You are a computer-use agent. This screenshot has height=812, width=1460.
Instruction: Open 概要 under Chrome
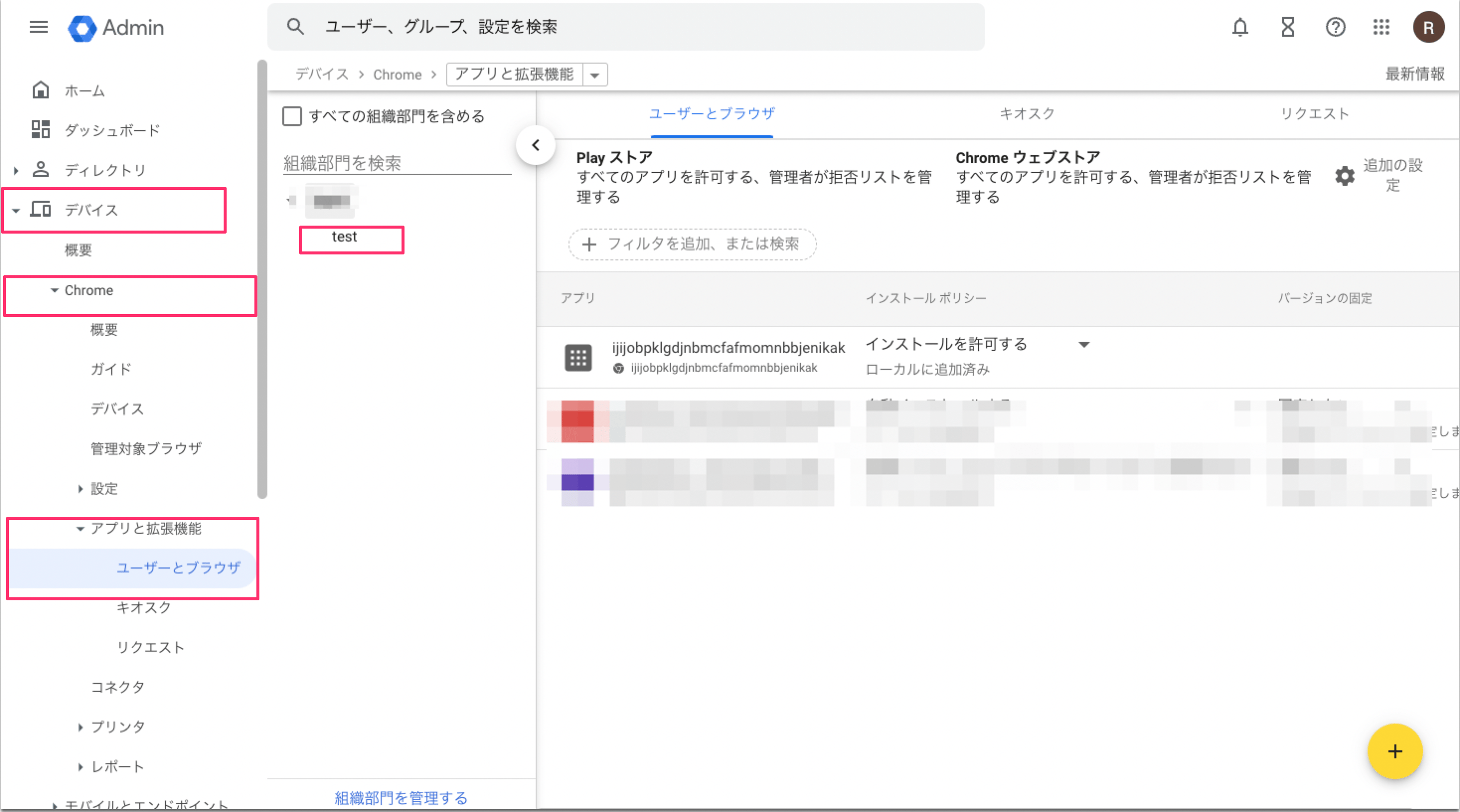[x=104, y=329]
